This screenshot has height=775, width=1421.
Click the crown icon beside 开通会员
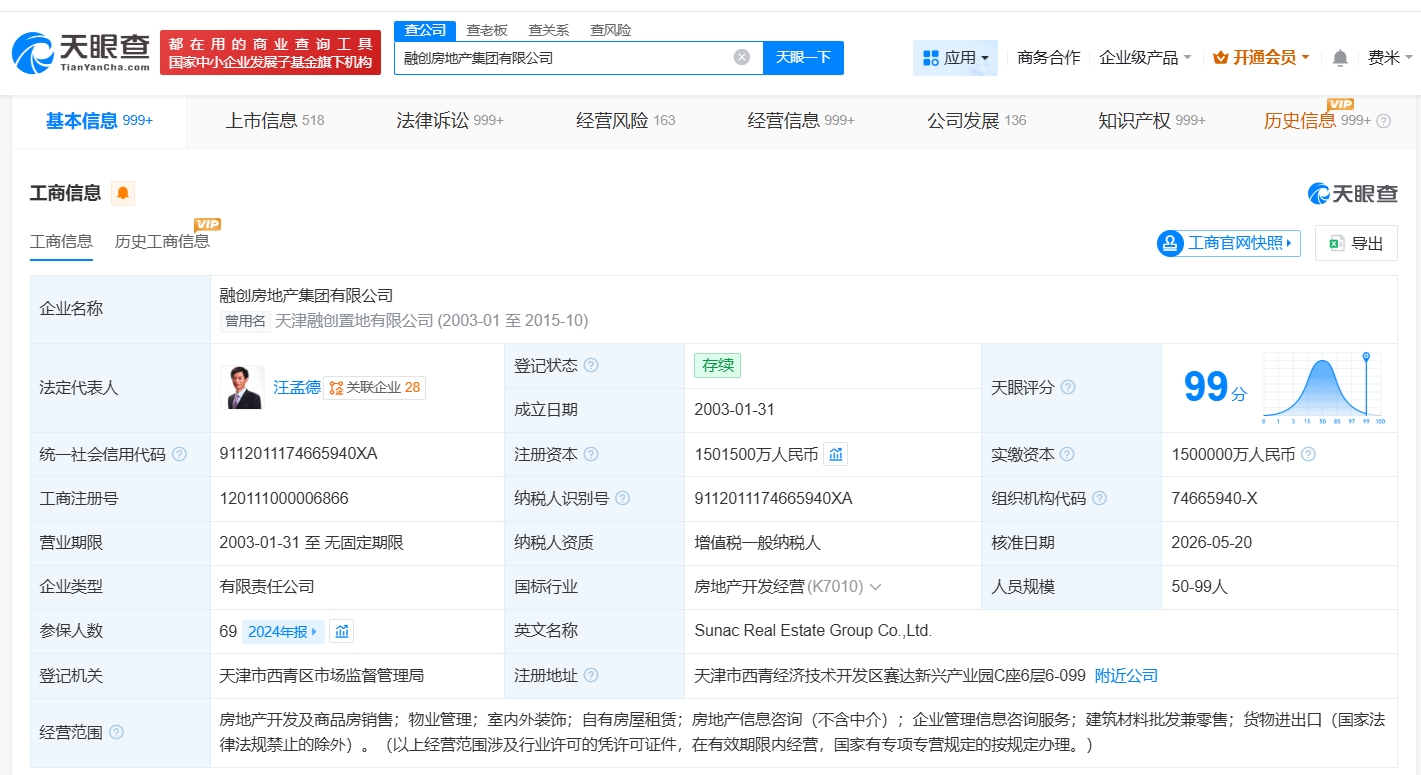click(x=1220, y=58)
